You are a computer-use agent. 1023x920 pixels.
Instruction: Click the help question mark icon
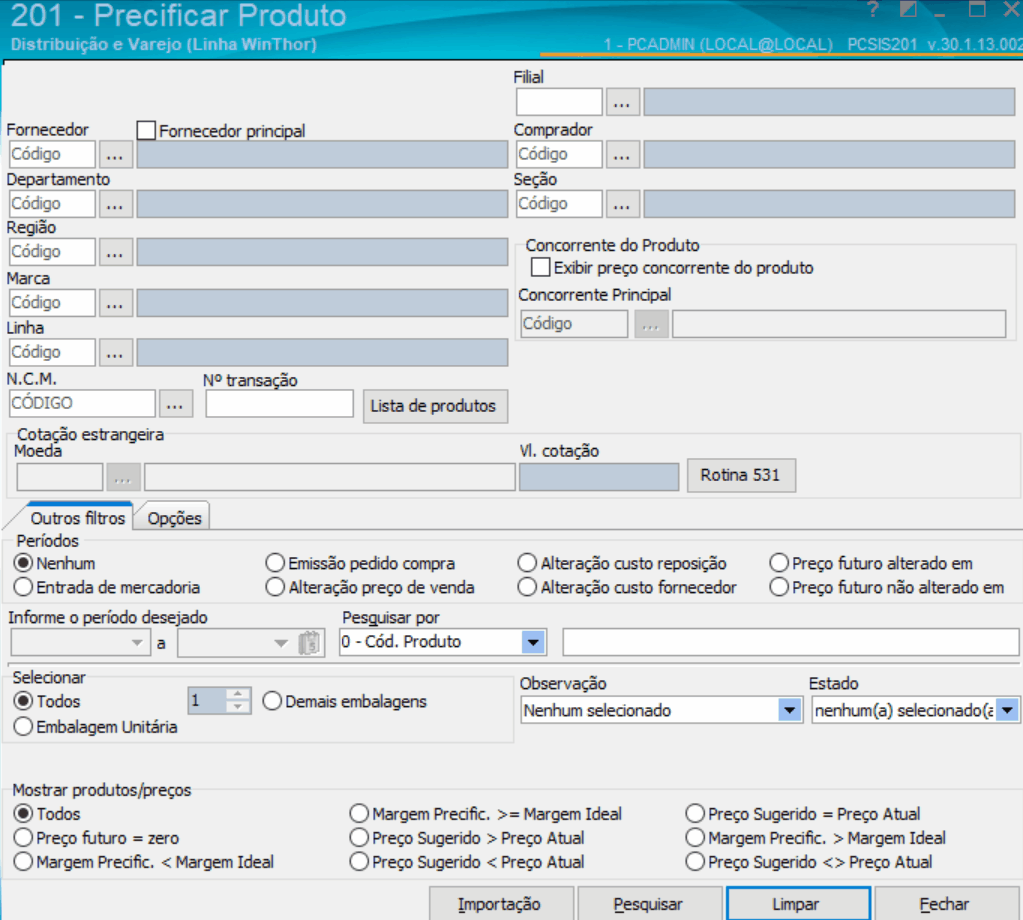pyautogui.click(x=873, y=9)
